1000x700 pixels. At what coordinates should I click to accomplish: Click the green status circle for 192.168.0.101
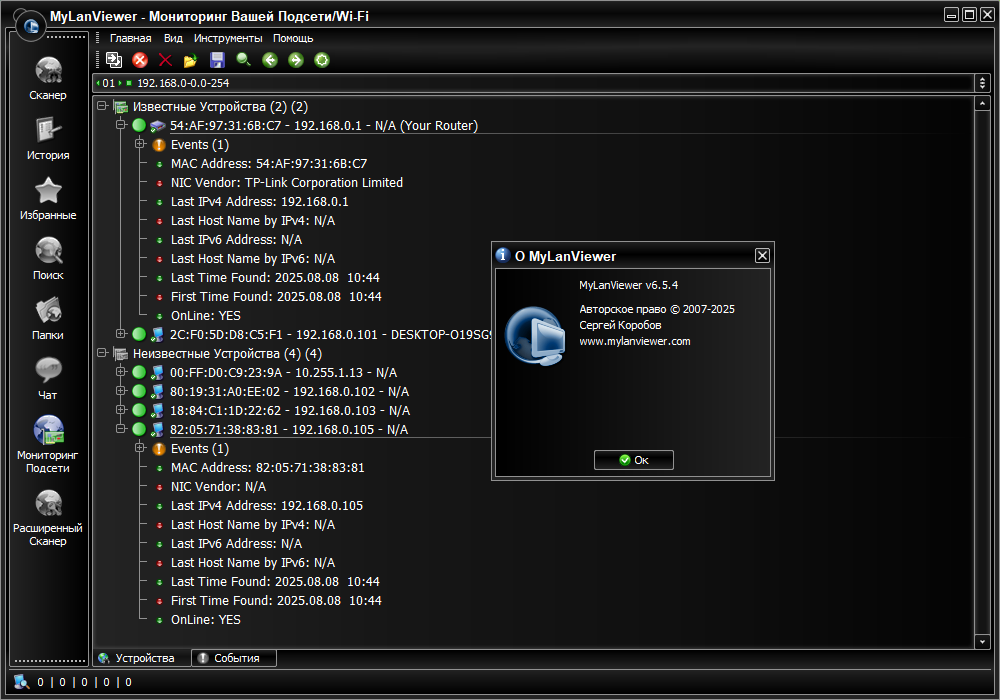(x=139, y=334)
